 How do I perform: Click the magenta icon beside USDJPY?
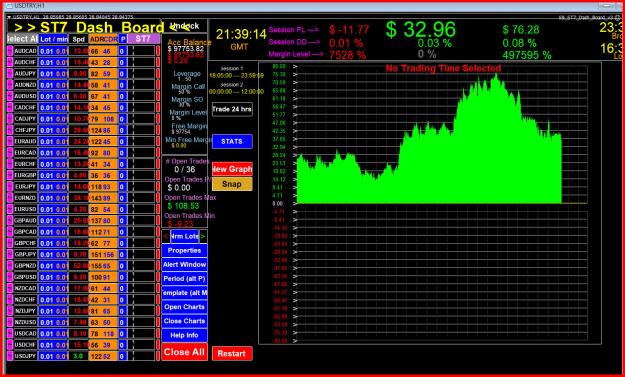[x=10, y=356]
